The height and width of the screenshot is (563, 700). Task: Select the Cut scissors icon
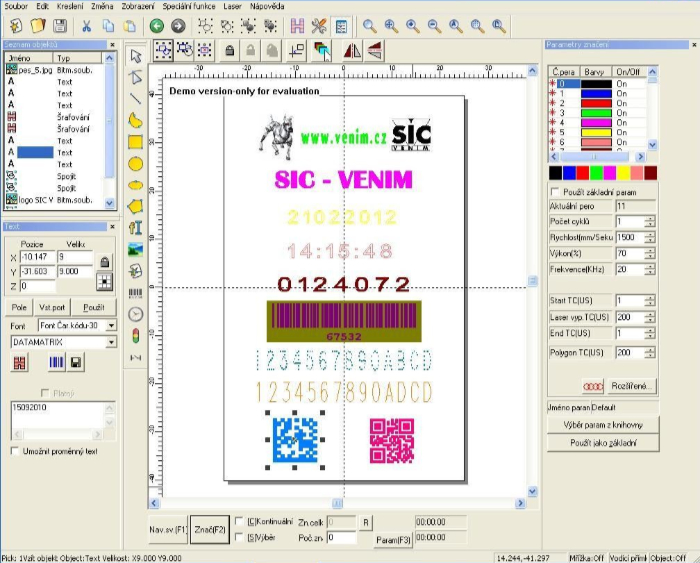pyautogui.click(x=86, y=26)
